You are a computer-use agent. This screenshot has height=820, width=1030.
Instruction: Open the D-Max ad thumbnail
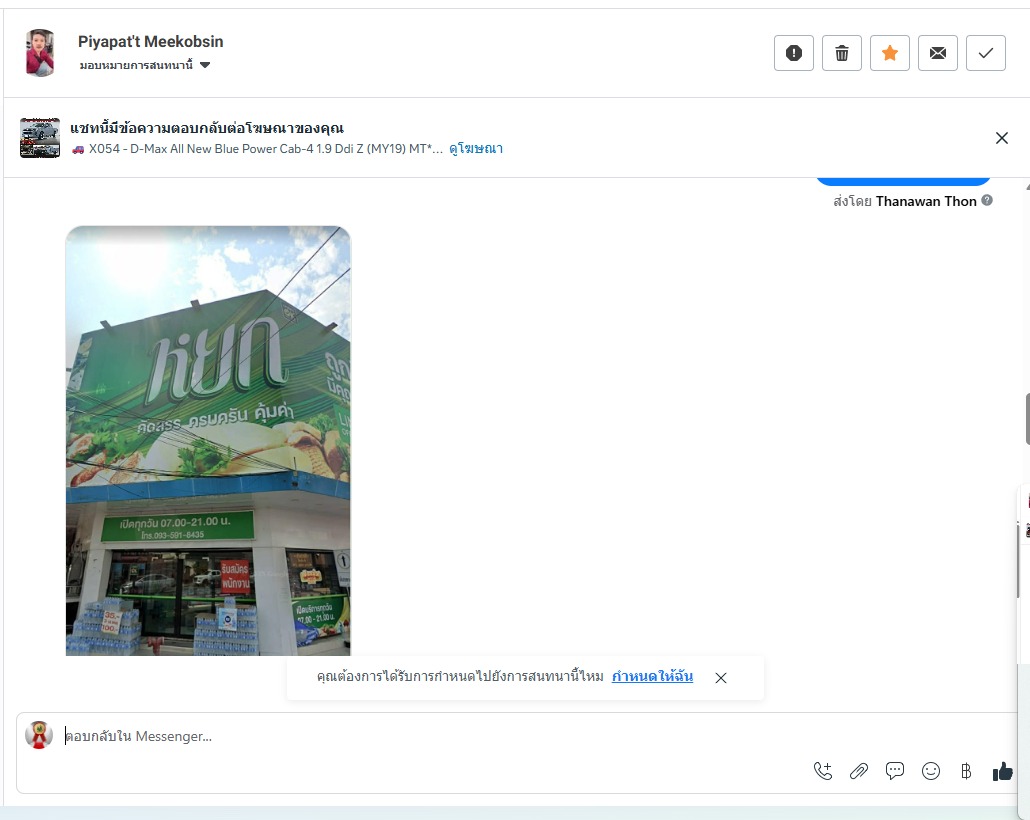click(x=39, y=137)
